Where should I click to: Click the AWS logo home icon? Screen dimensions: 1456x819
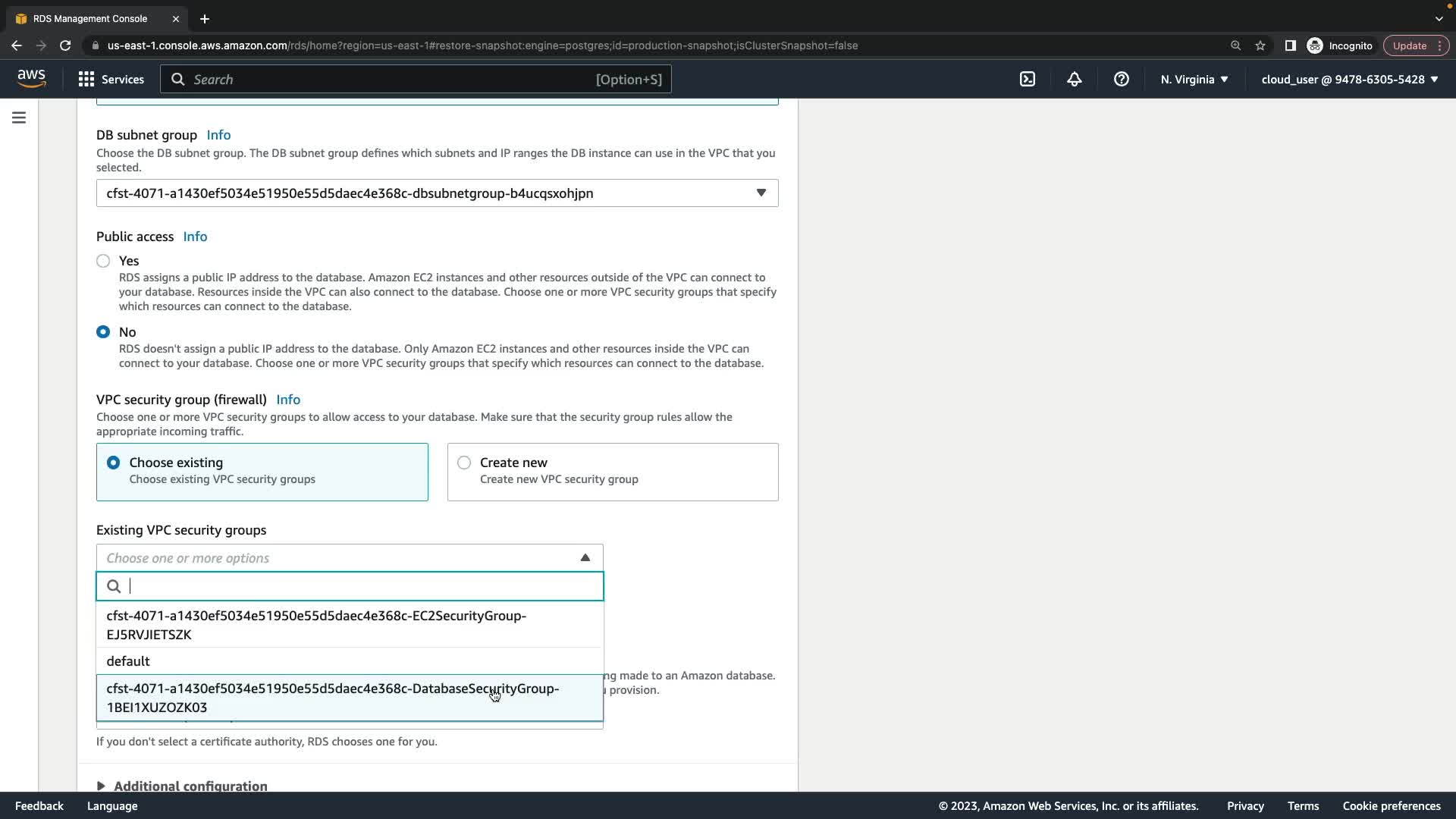(x=31, y=78)
